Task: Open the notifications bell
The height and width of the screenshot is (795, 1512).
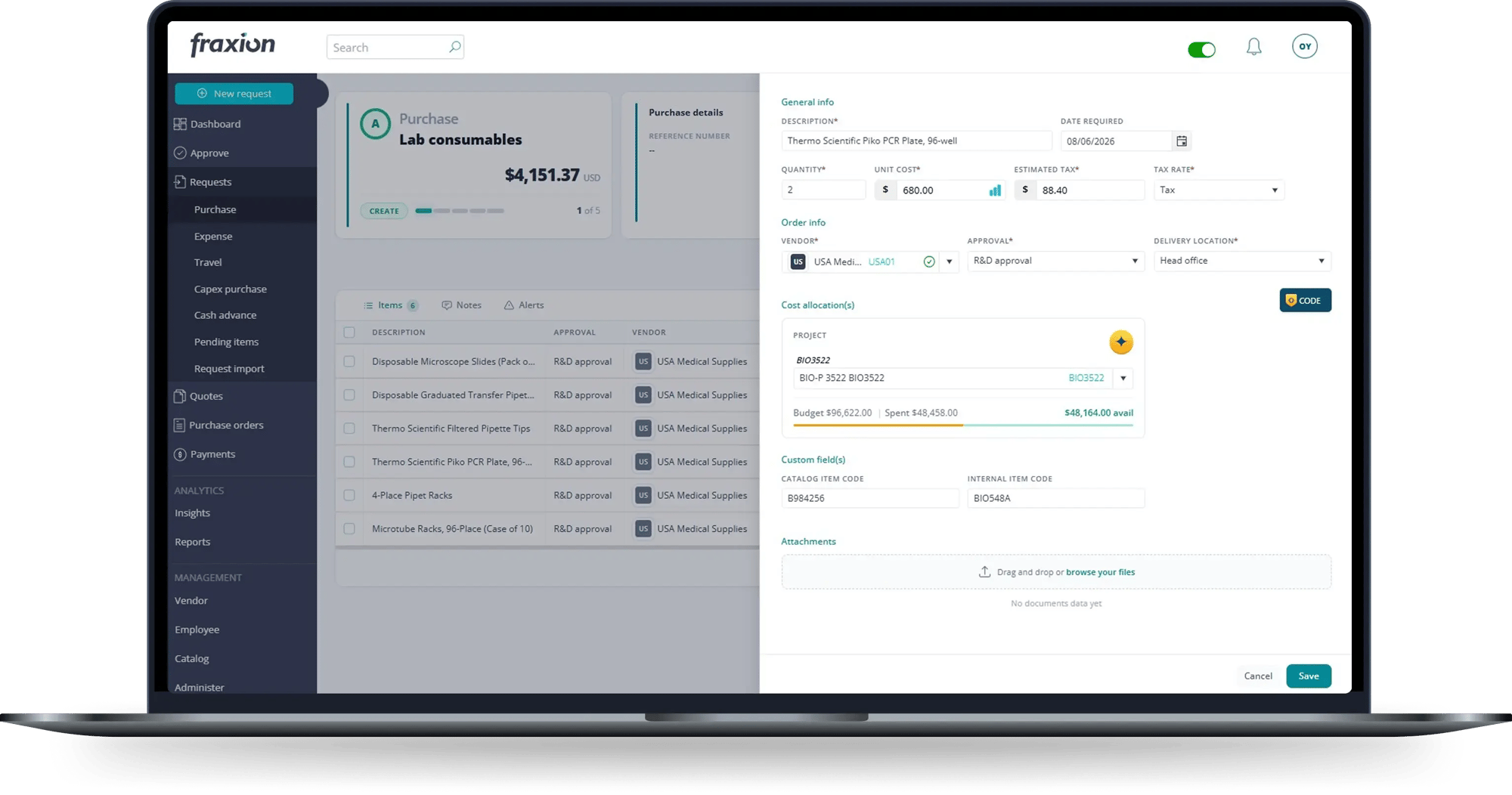Action: tap(1254, 47)
